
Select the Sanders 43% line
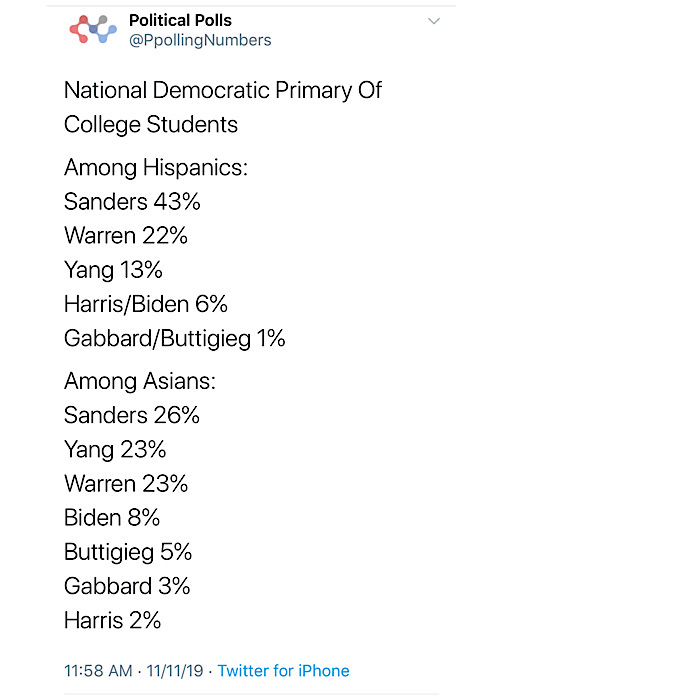(x=132, y=201)
